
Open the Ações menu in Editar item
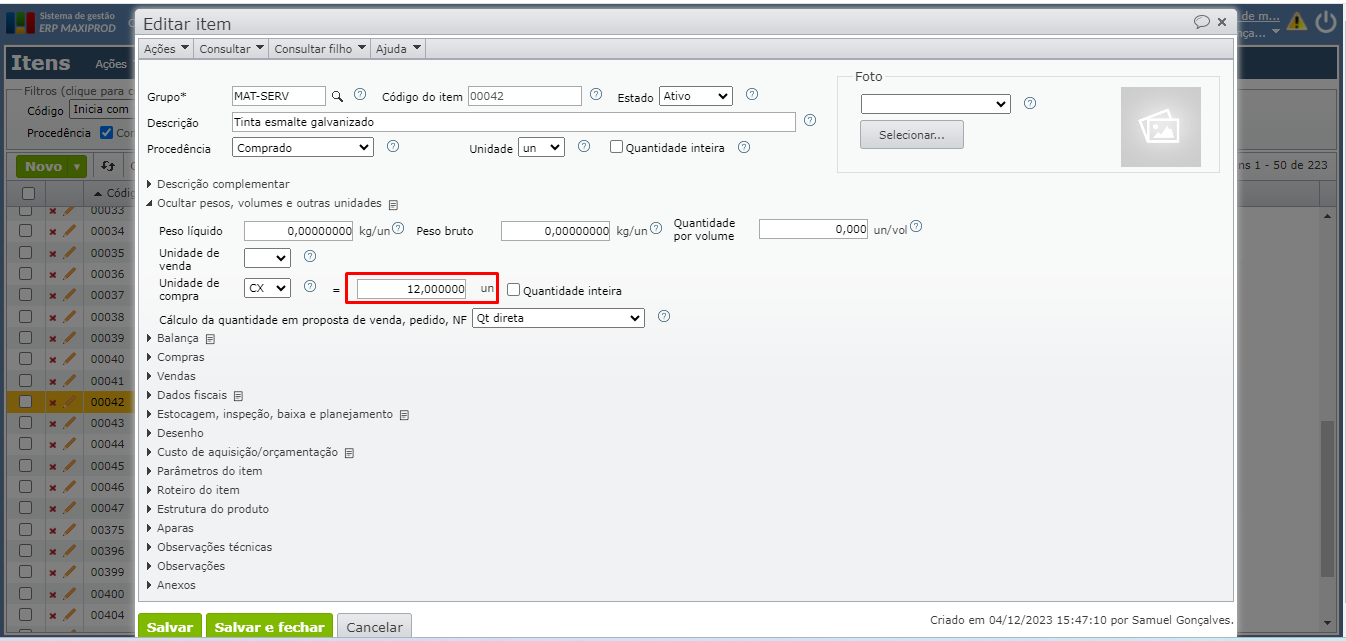pyautogui.click(x=166, y=48)
